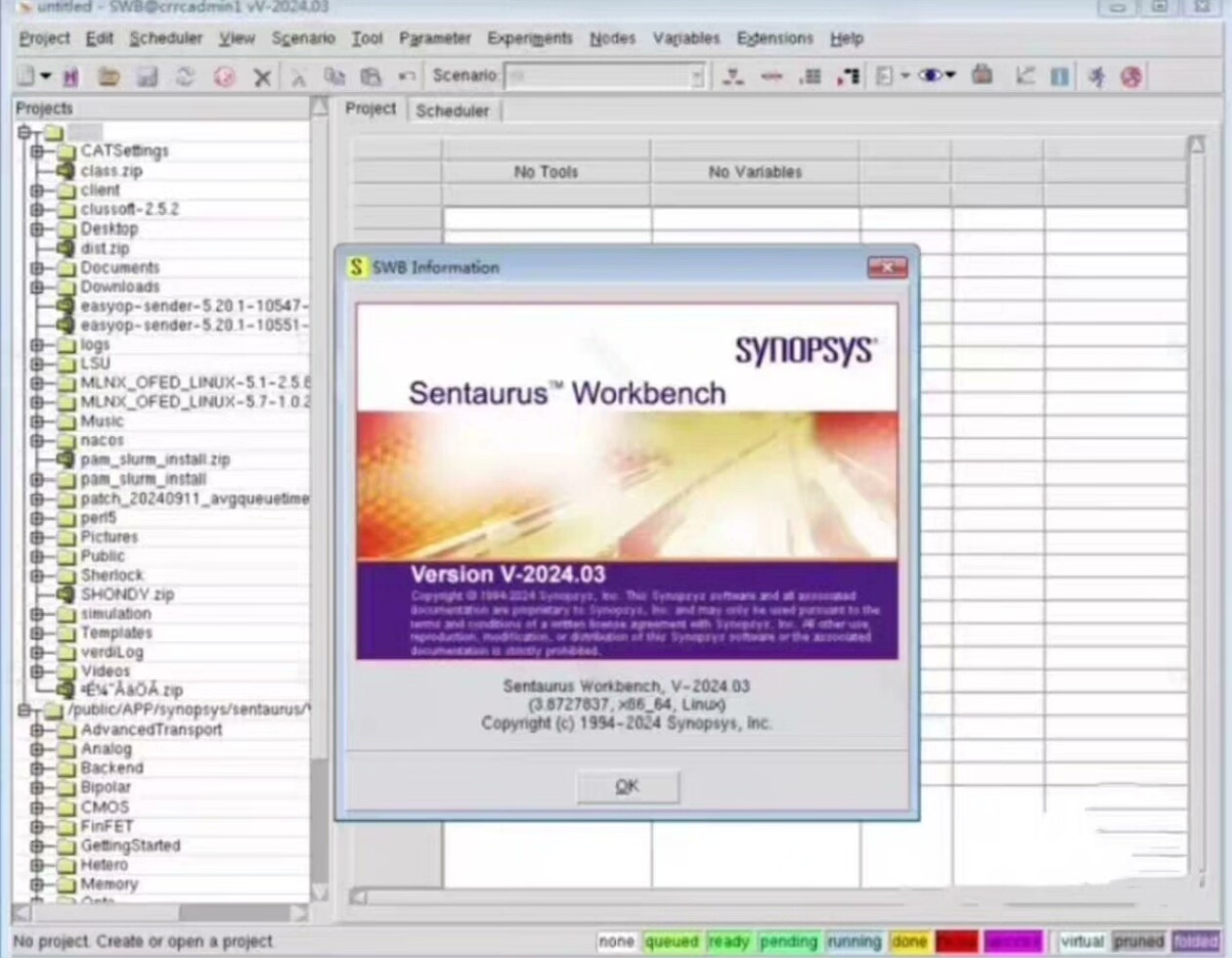Click the briefcase icon in toolbar
This screenshot has width=1232, height=958.
pyautogui.click(x=983, y=75)
